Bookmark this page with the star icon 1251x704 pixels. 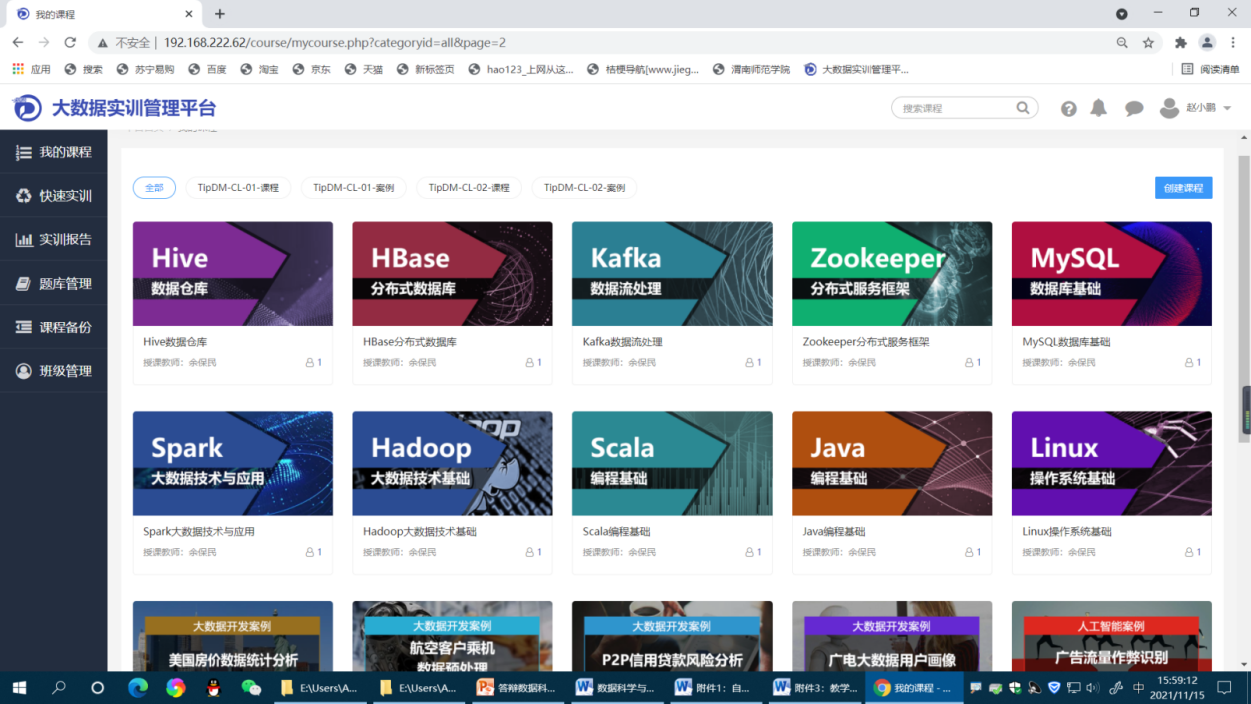pyautogui.click(x=1148, y=43)
